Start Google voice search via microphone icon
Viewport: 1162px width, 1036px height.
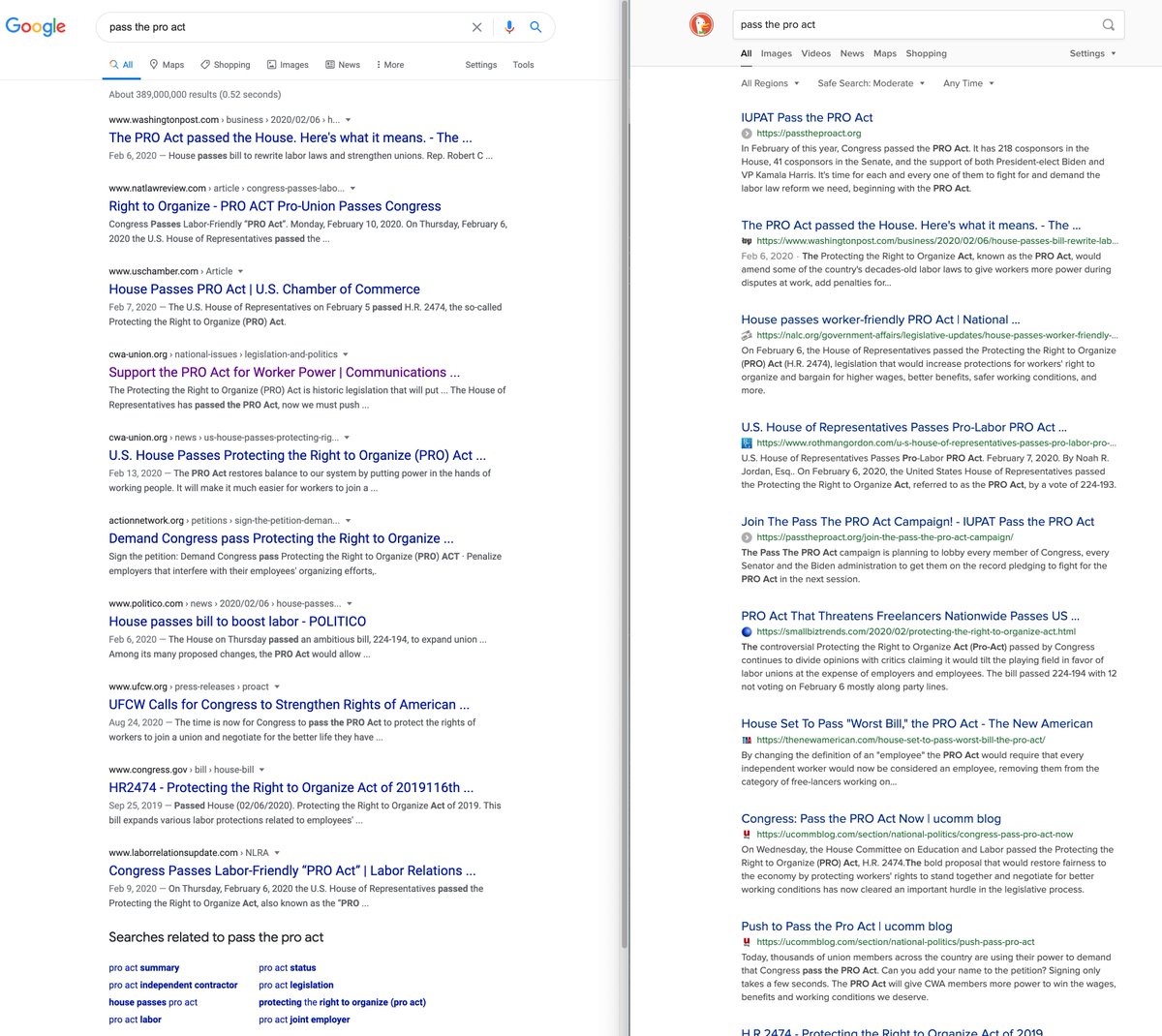tap(509, 27)
